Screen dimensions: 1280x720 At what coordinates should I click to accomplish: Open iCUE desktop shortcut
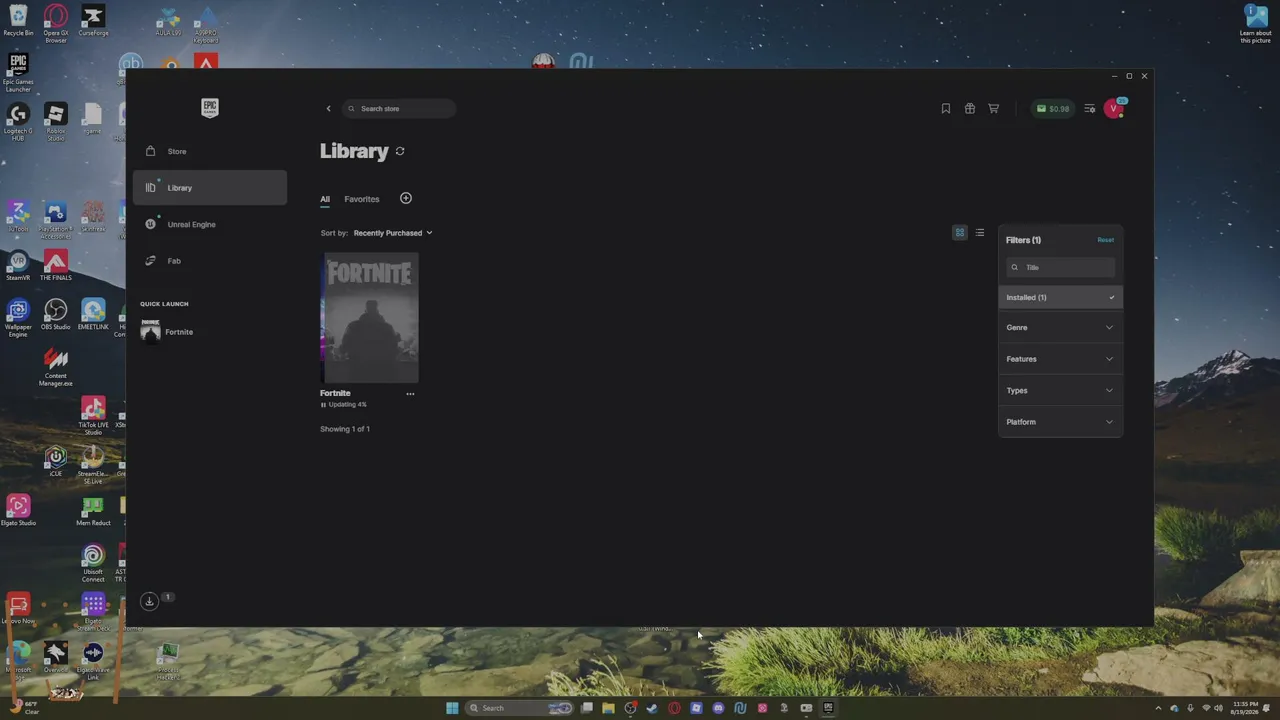56,461
